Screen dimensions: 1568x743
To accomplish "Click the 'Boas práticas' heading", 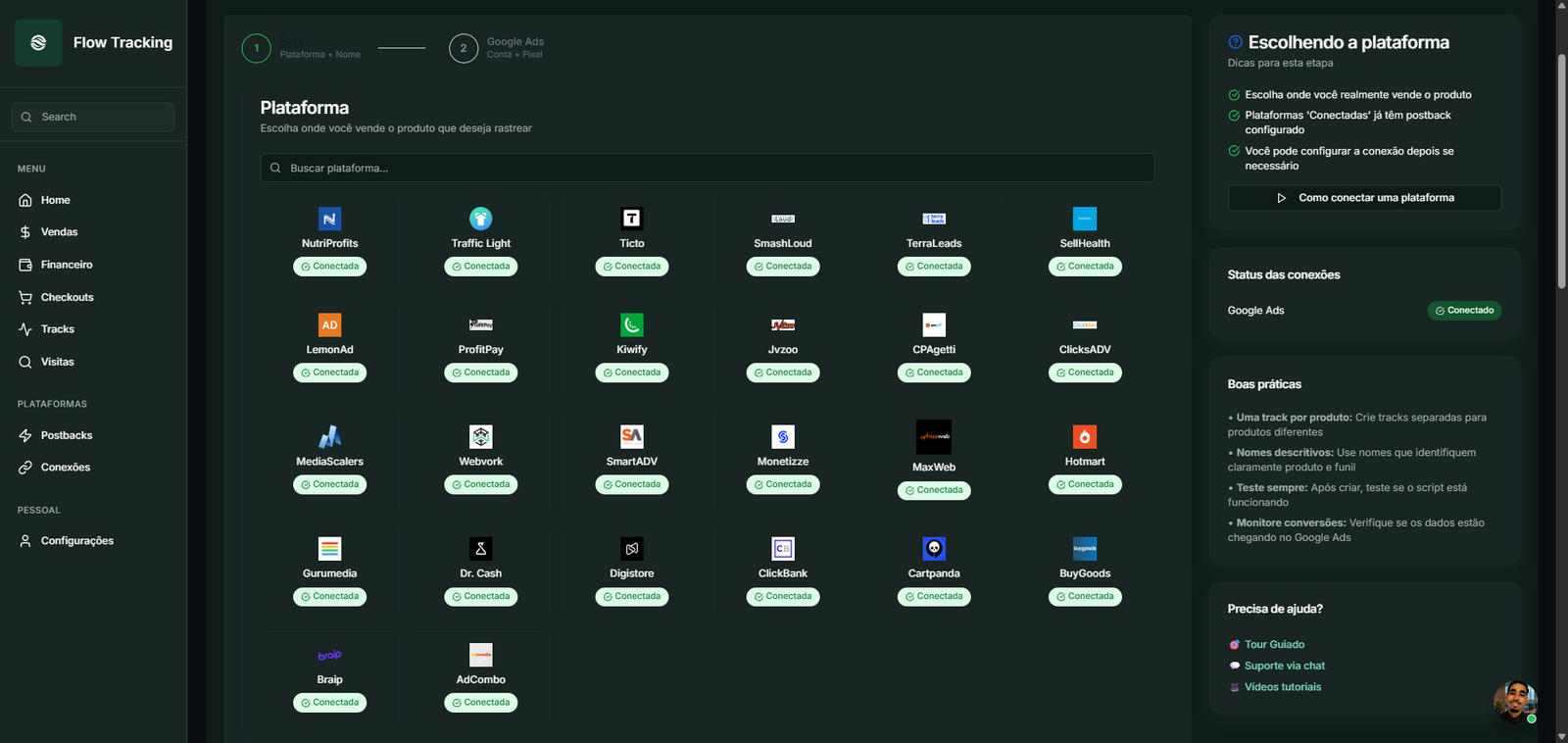I will (1264, 384).
